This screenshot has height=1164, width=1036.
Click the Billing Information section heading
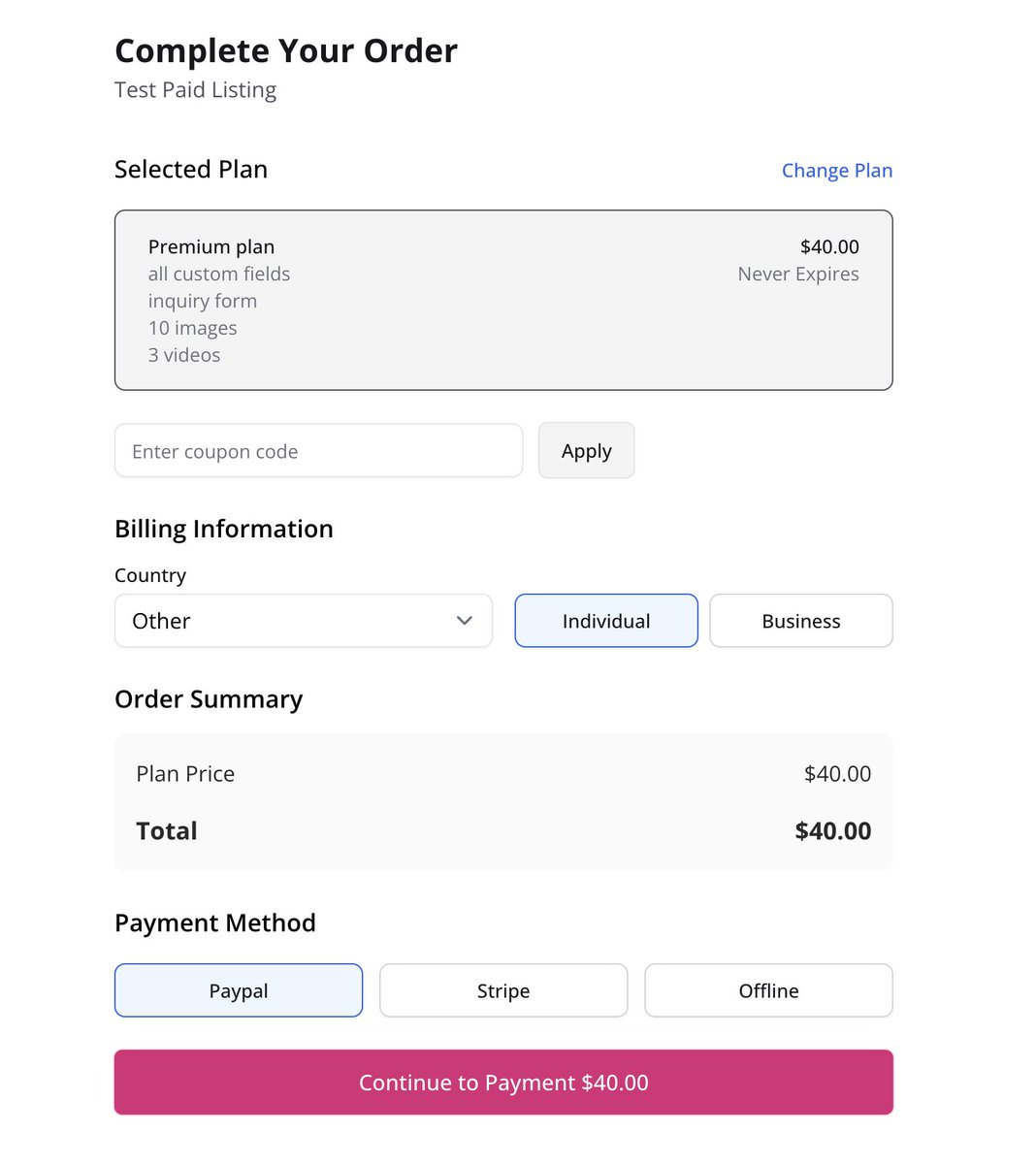(224, 529)
